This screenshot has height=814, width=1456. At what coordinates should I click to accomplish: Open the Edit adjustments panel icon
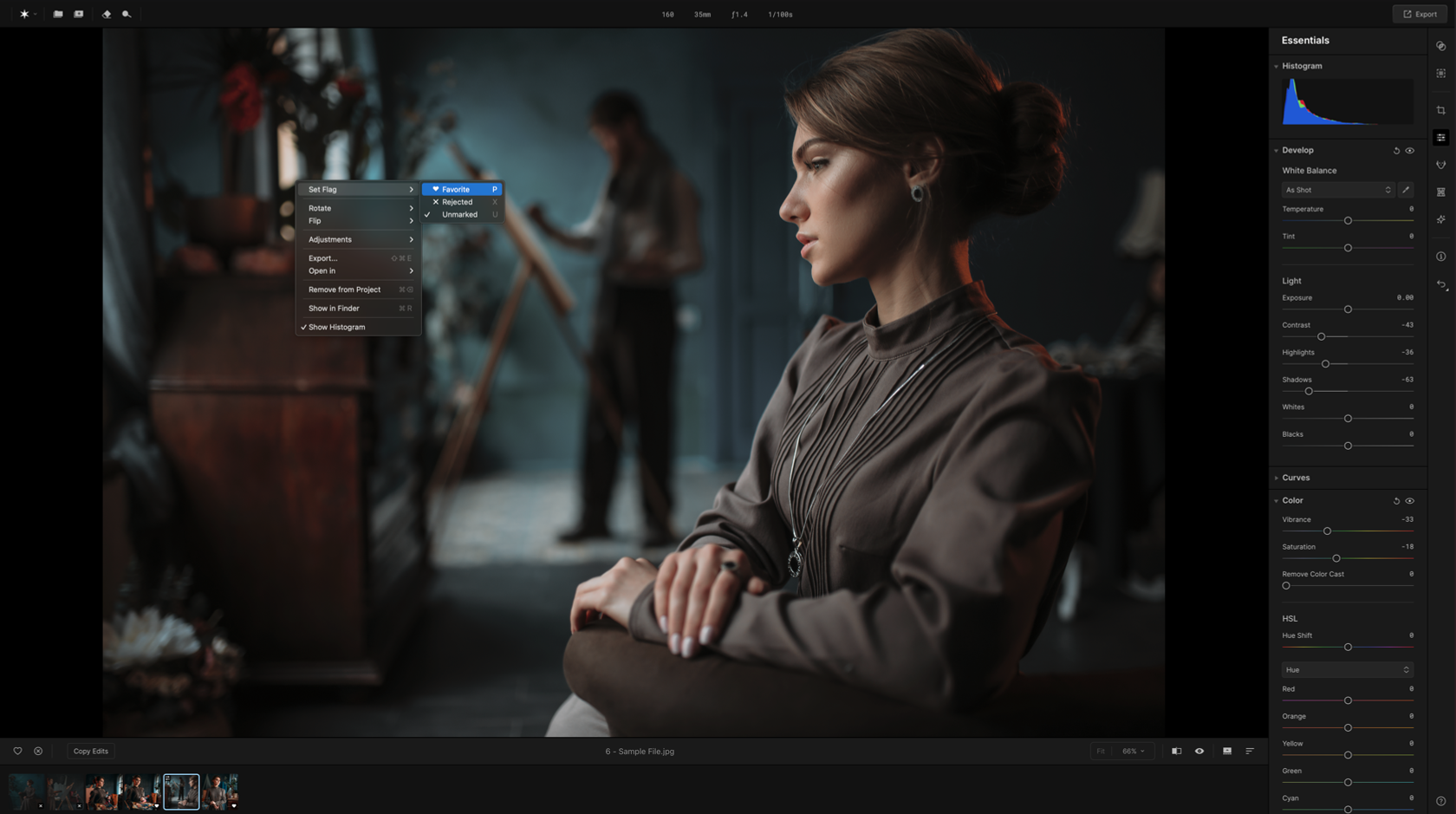coord(1441,137)
